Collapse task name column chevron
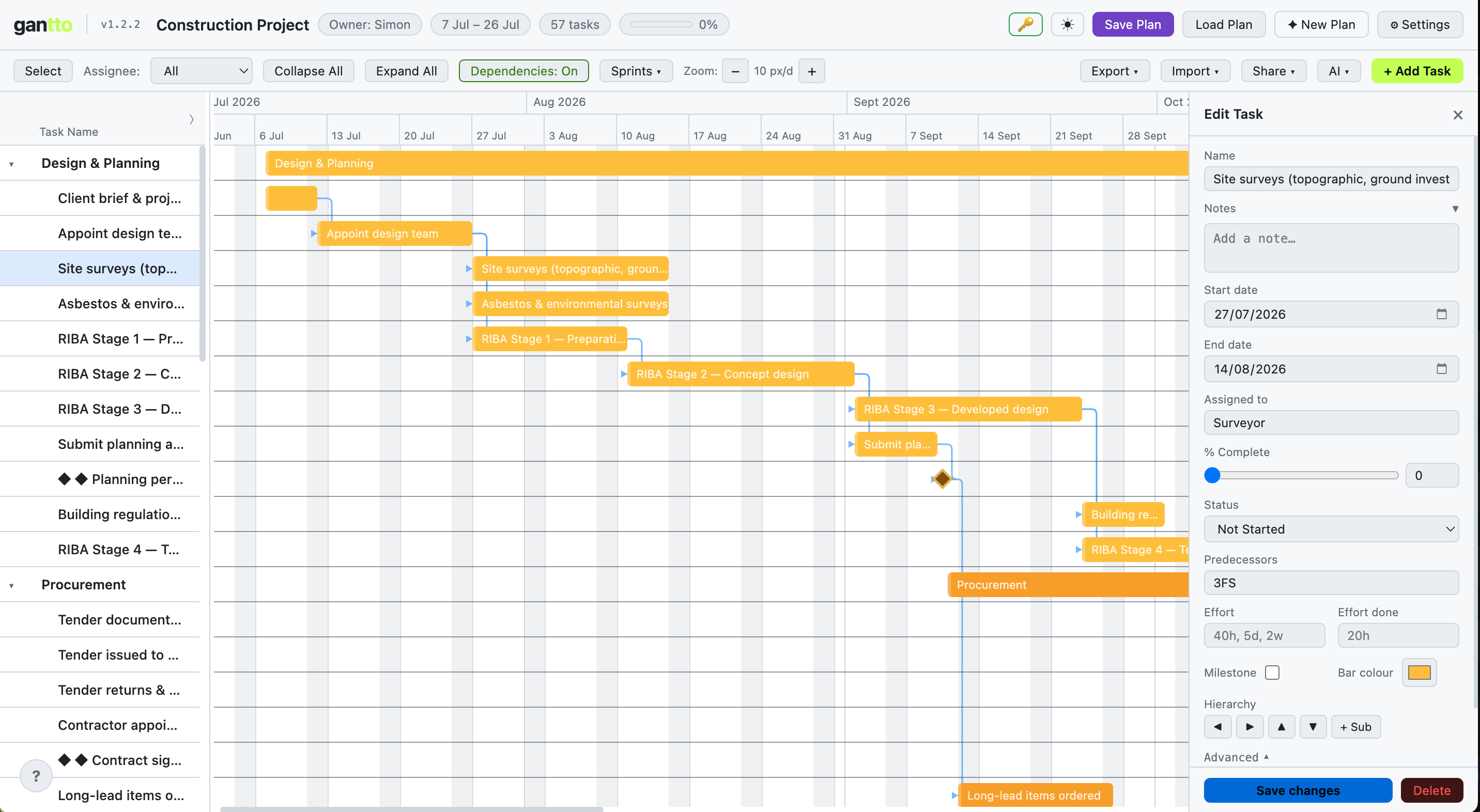This screenshot has height=812, width=1480. [x=191, y=119]
